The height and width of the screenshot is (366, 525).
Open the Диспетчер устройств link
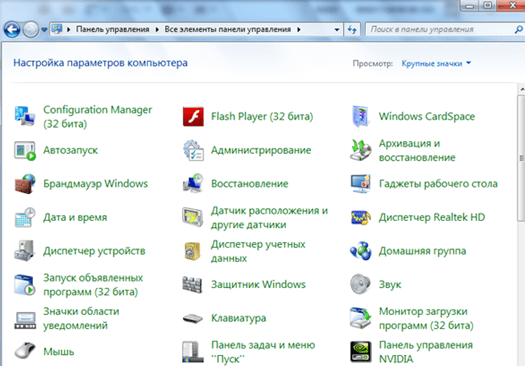(x=94, y=251)
